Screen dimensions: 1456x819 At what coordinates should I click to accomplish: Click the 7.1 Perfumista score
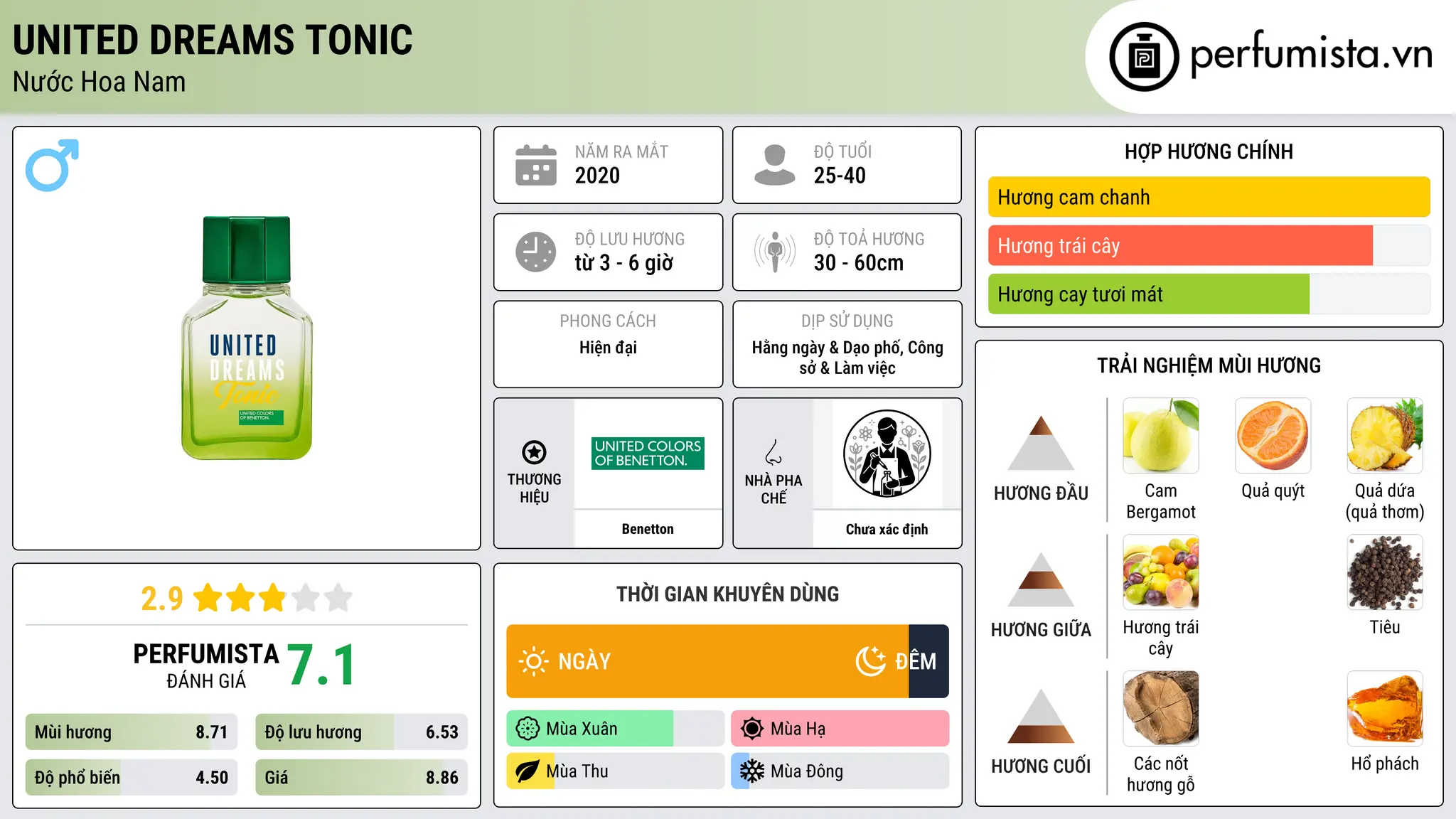point(321,665)
